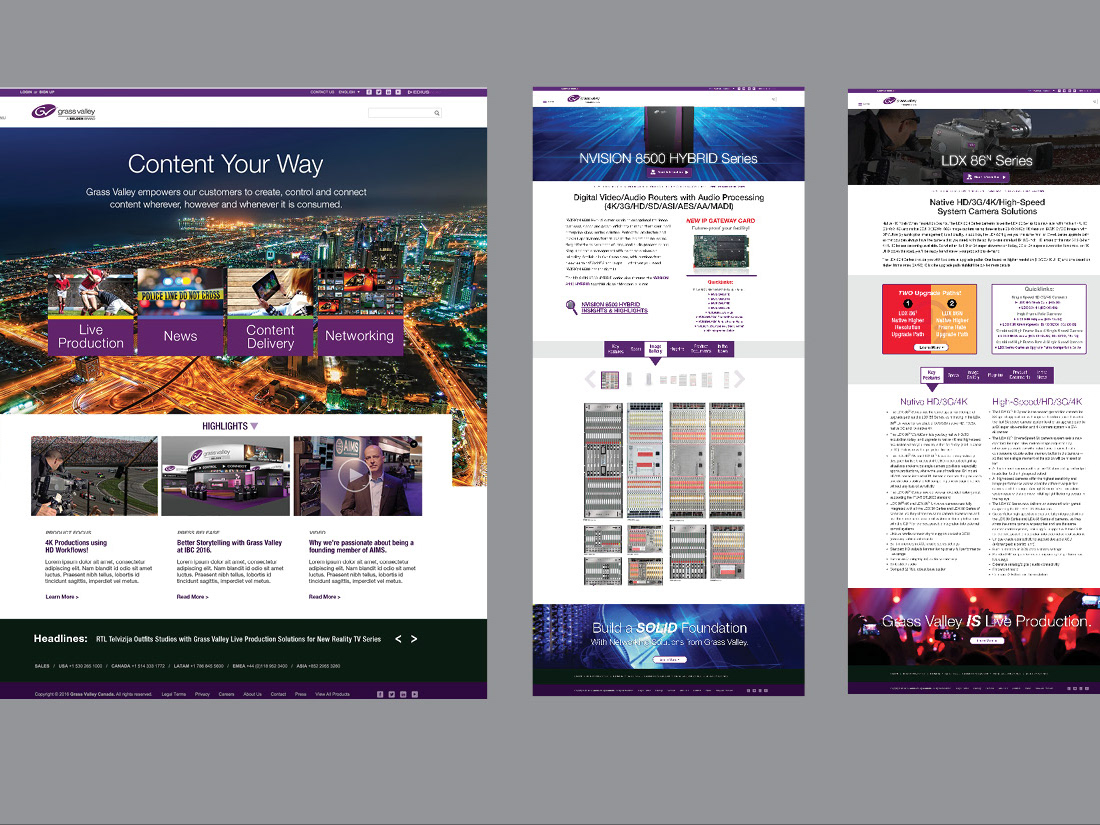Open LinkedIn icon in homepage top bar

pos(388,92)
